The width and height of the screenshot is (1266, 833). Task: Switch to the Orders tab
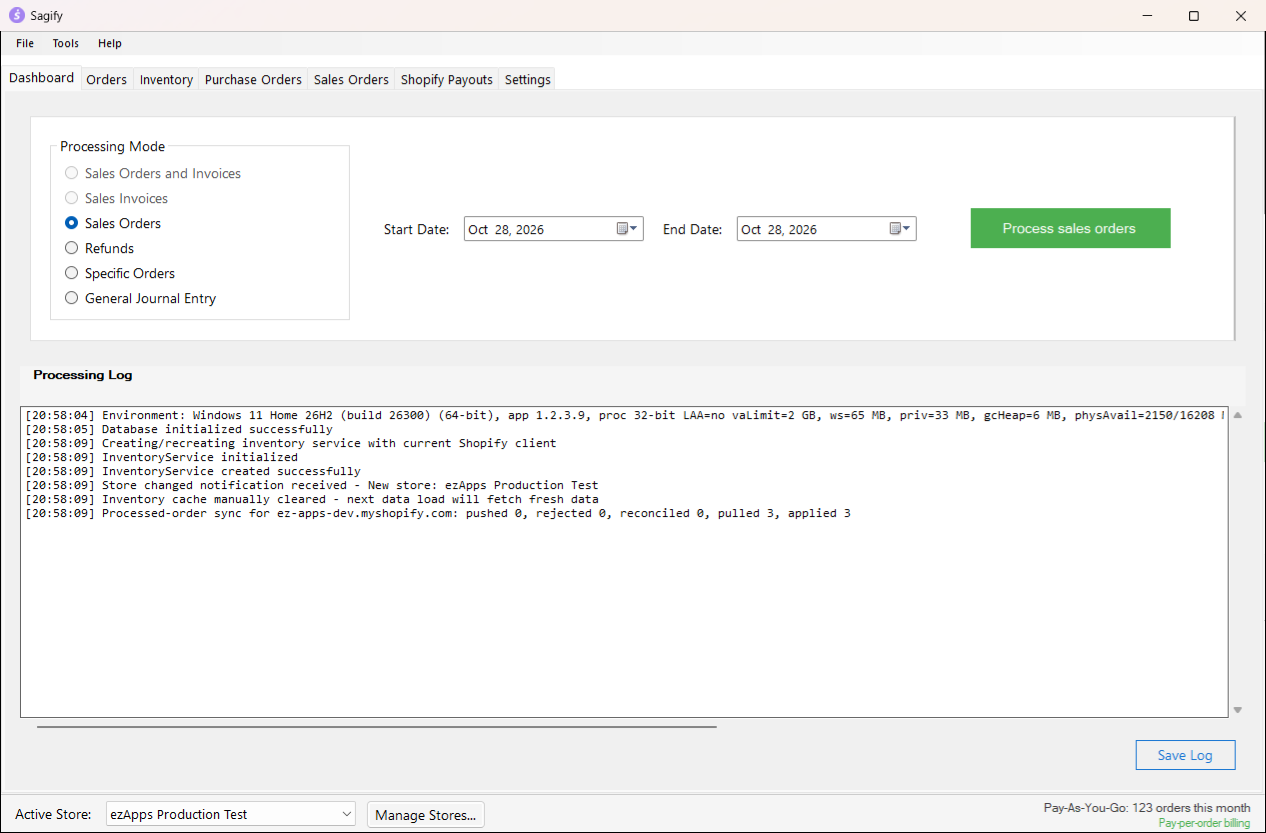pyautogui.click(x=107, y=79)
